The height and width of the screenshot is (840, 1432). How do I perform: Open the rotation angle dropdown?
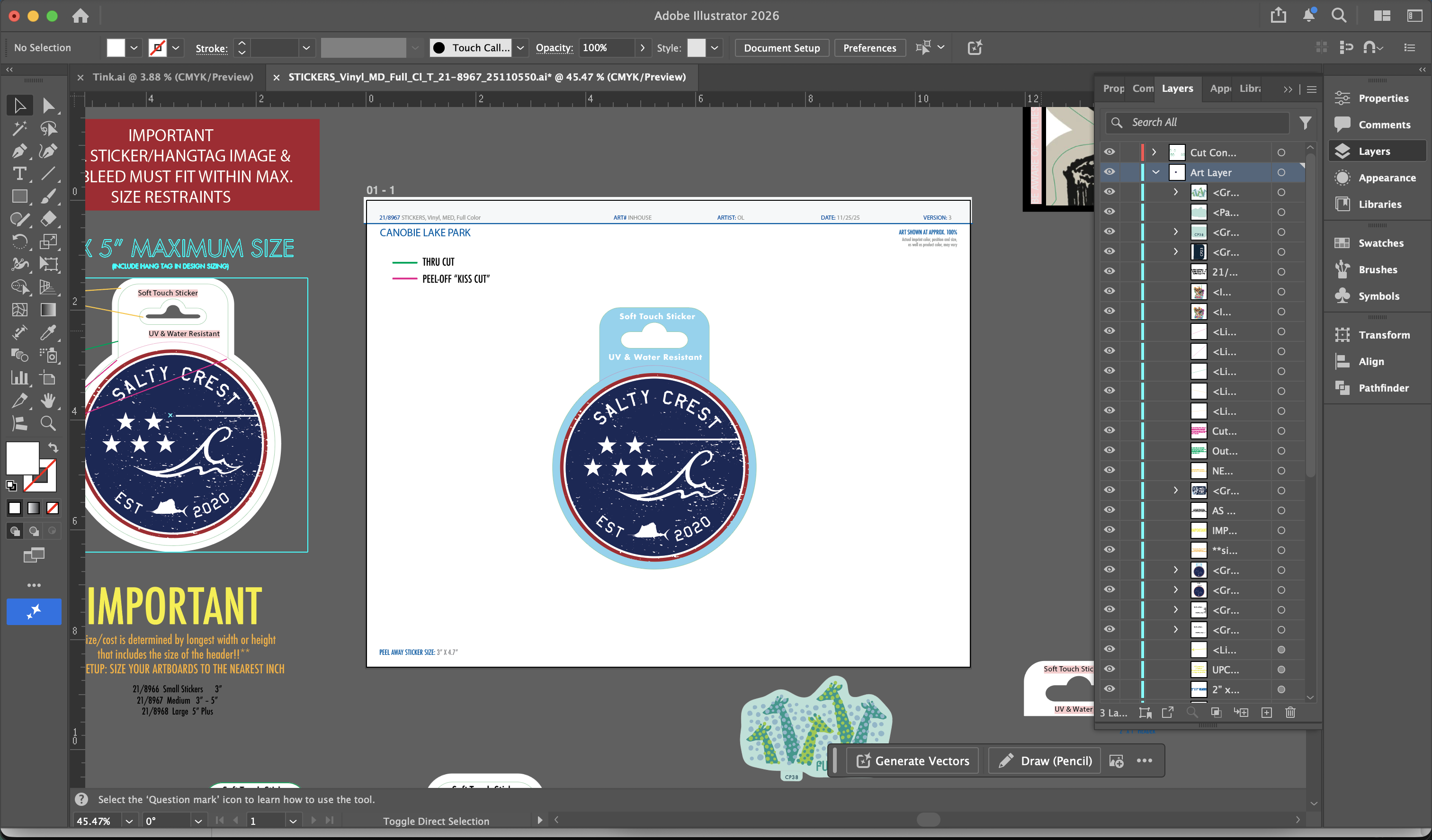(198, 821)
